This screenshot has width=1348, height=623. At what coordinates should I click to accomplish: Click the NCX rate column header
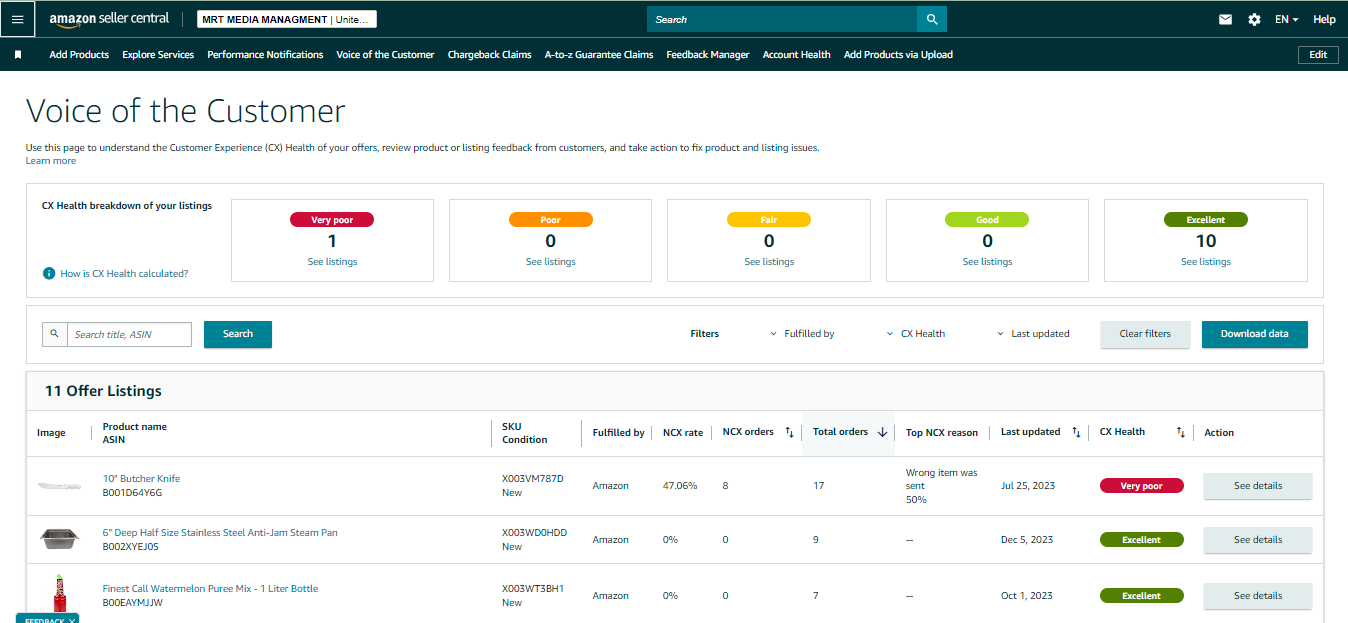pyautogui.click(x=683, y=433)
